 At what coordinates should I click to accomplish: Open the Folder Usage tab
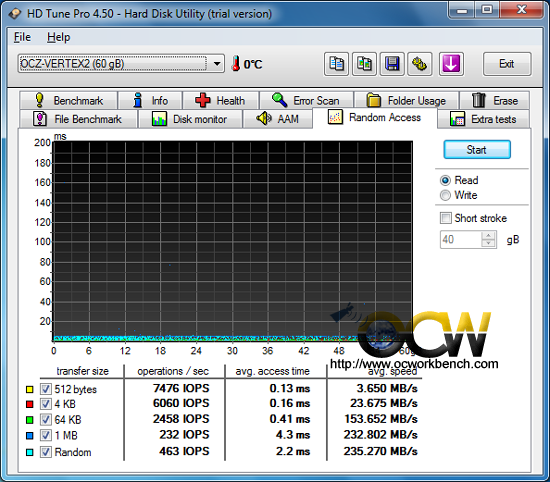[x=407, y=100]
